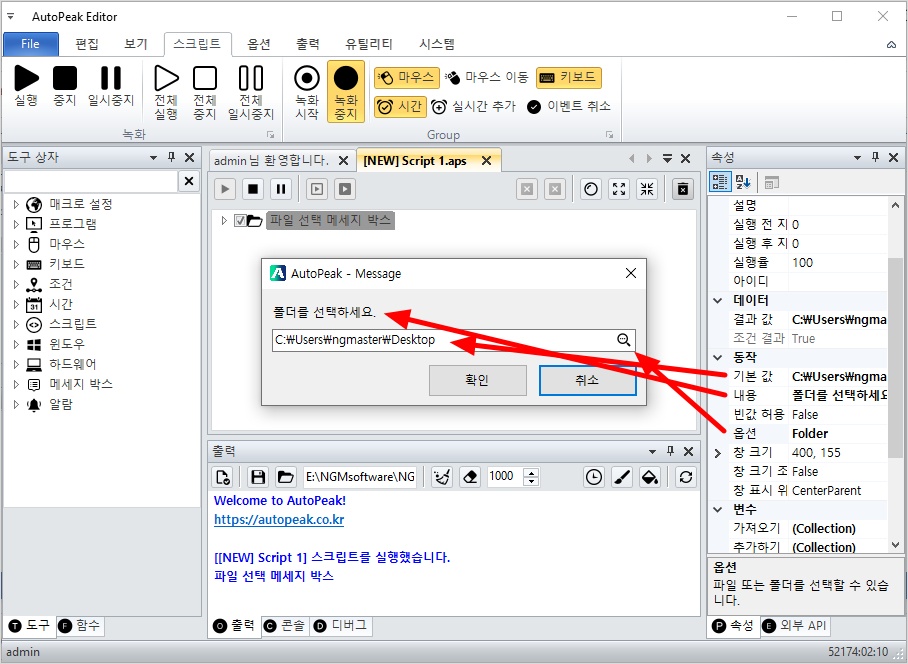The image size is (908, 664).
Task: Click script toolbar pause icon
Action: click(x=281, y=189)
